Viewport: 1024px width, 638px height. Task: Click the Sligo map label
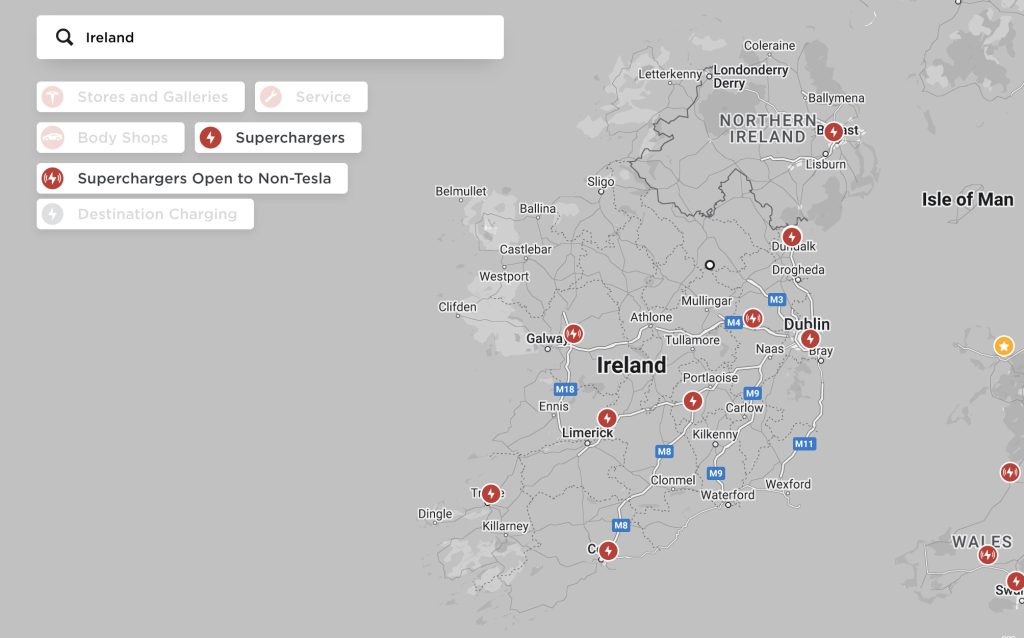(600, 182)
